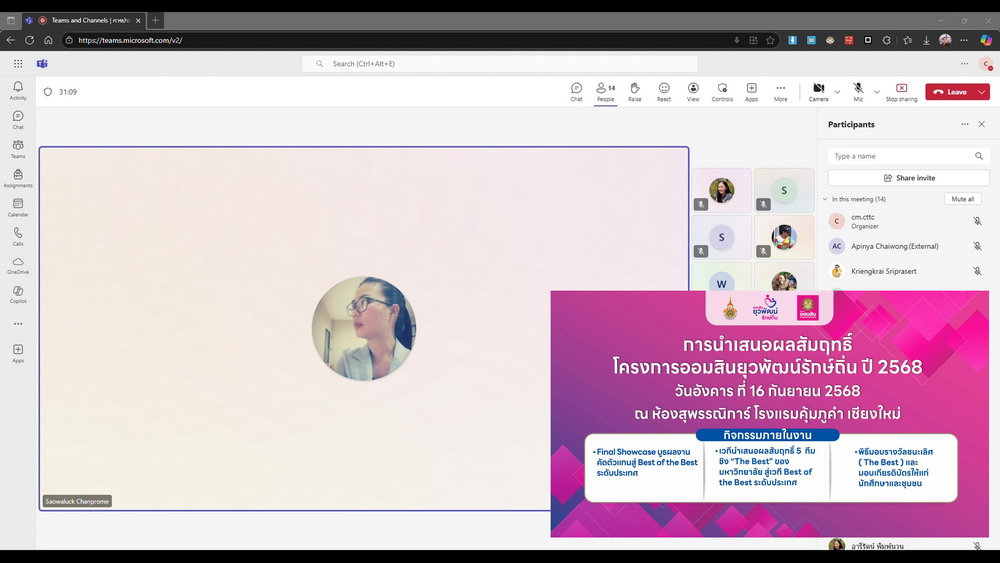
Task: Open browser downloads icon
Action: (926, 40)
